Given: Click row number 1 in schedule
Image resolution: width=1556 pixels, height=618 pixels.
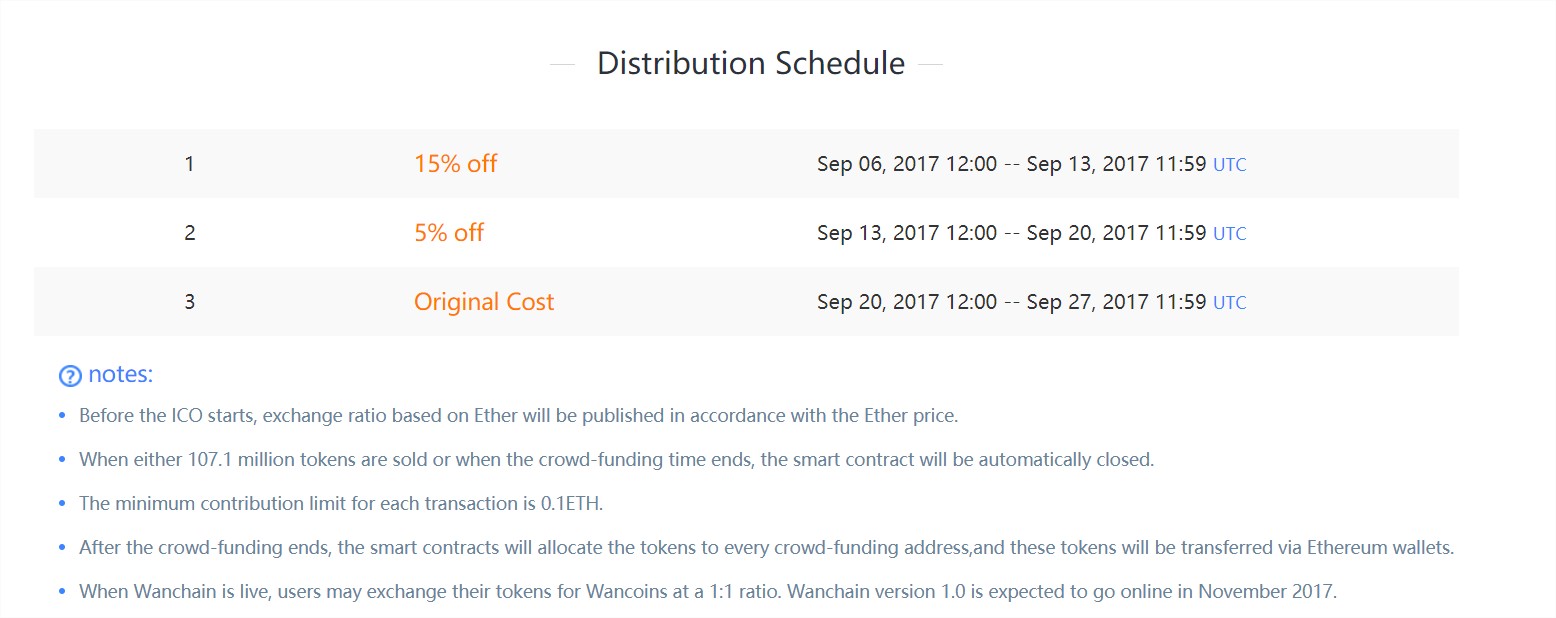Looking at the screenshot, I should tap(190, 164).
